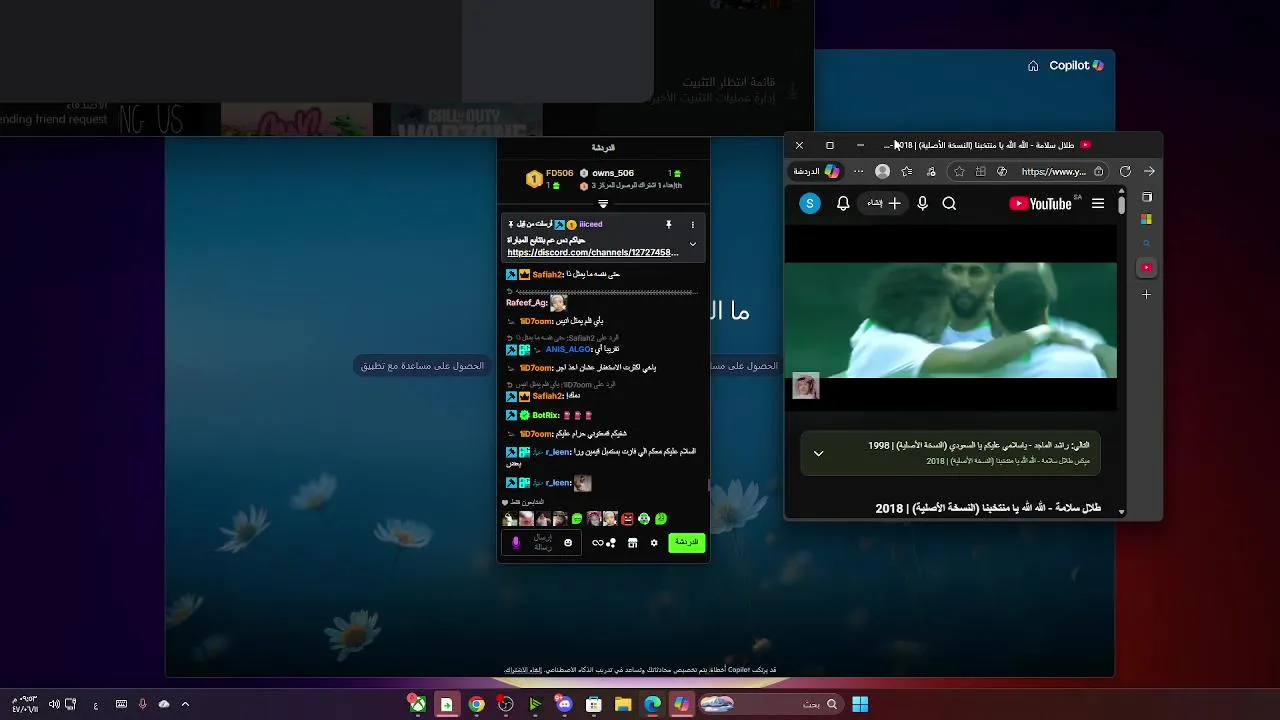Viewport: 1280px width, 720px height.
Task: Click the send message input field
Action: [541, 543]
